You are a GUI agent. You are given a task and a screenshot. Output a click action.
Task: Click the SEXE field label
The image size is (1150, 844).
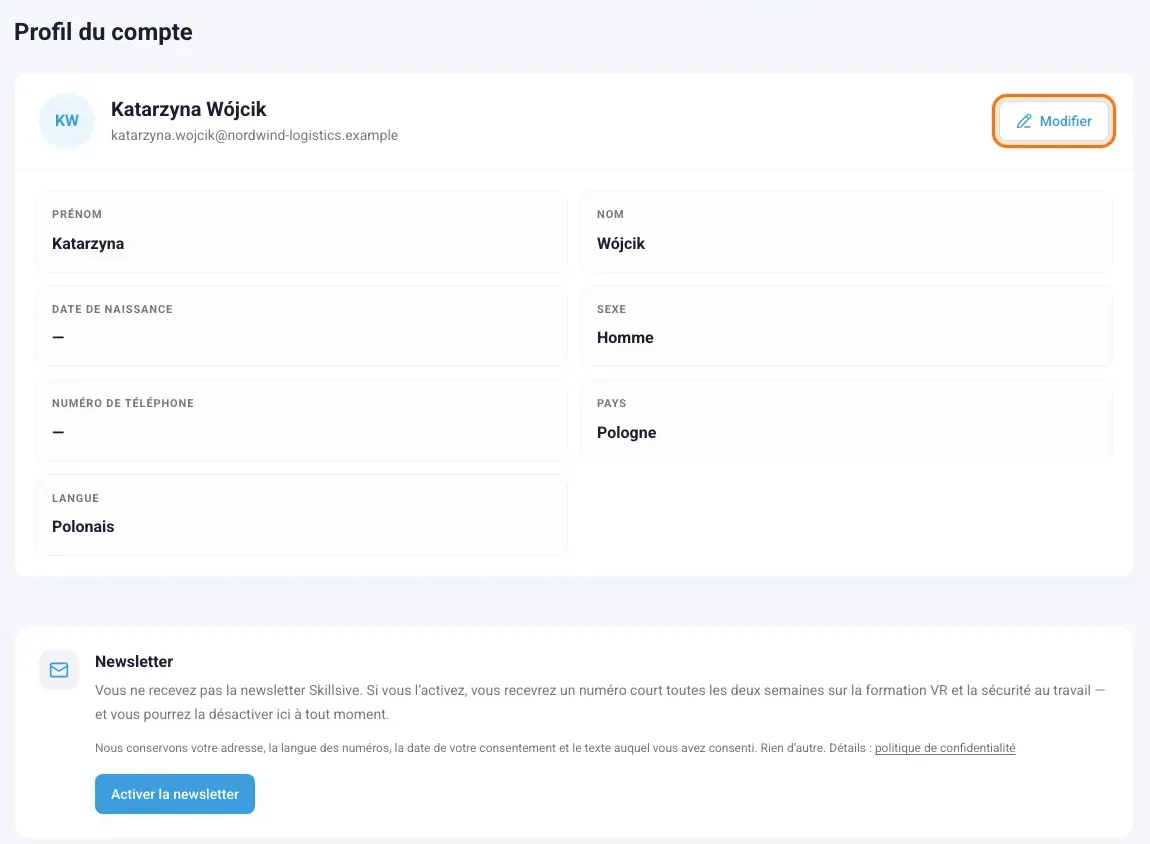pyautogui.click(x=612, y=309)
